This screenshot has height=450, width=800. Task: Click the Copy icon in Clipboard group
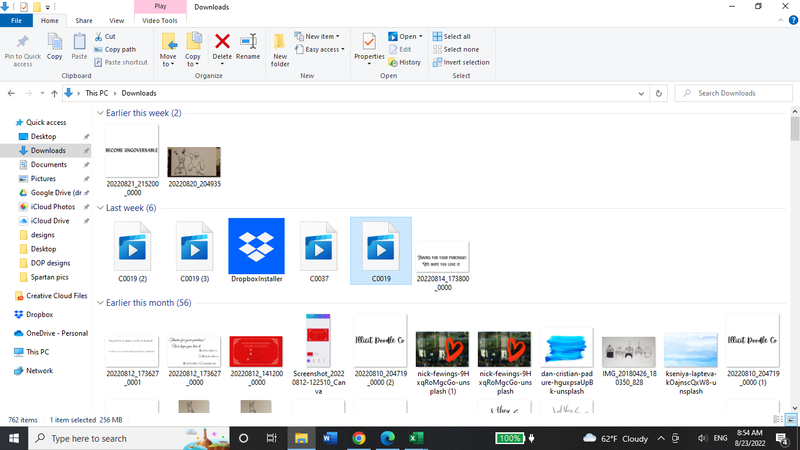click(55, 47)
